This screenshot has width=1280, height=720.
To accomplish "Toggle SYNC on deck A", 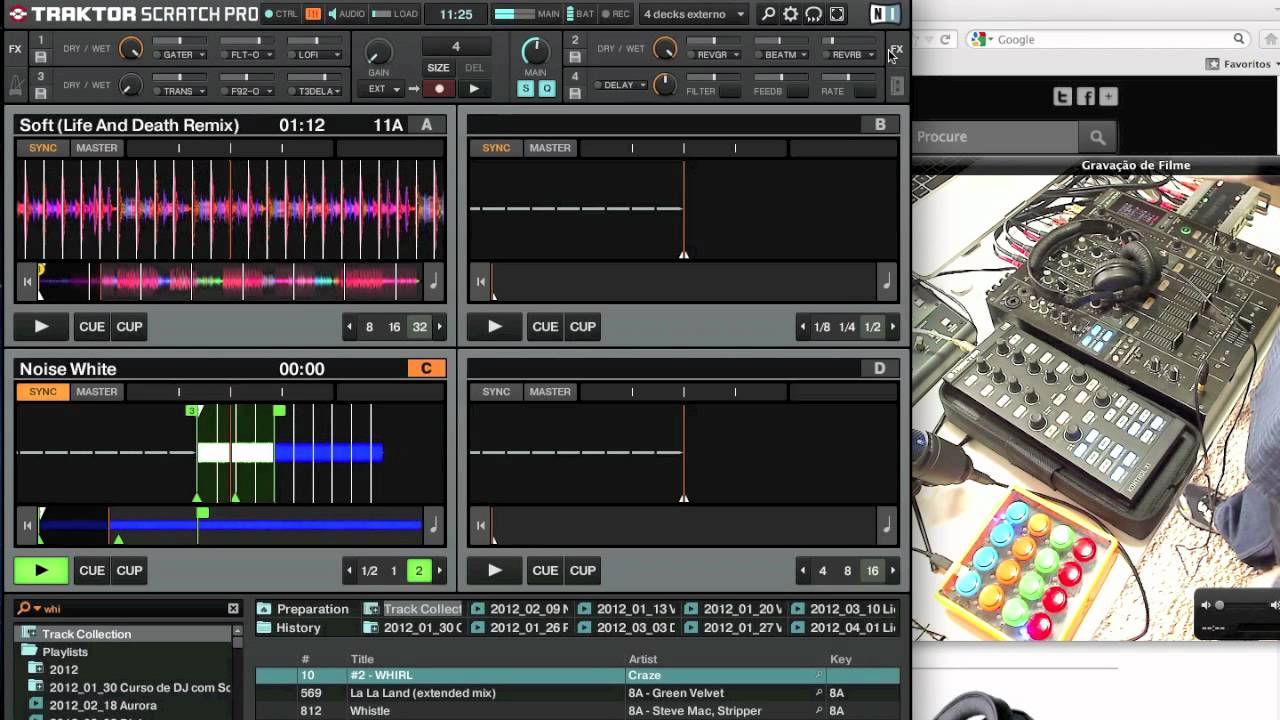I will click(43, 148).
